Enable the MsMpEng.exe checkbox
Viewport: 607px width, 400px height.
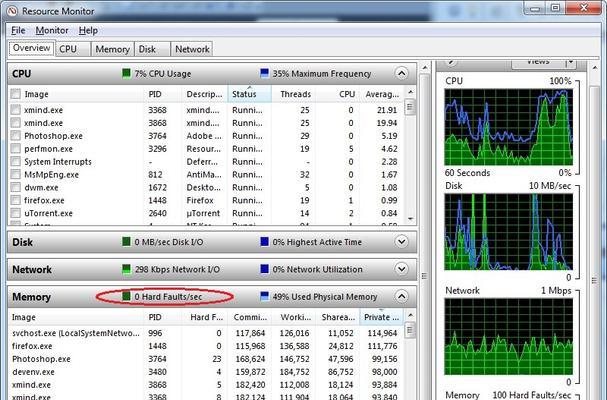(15, 175)
